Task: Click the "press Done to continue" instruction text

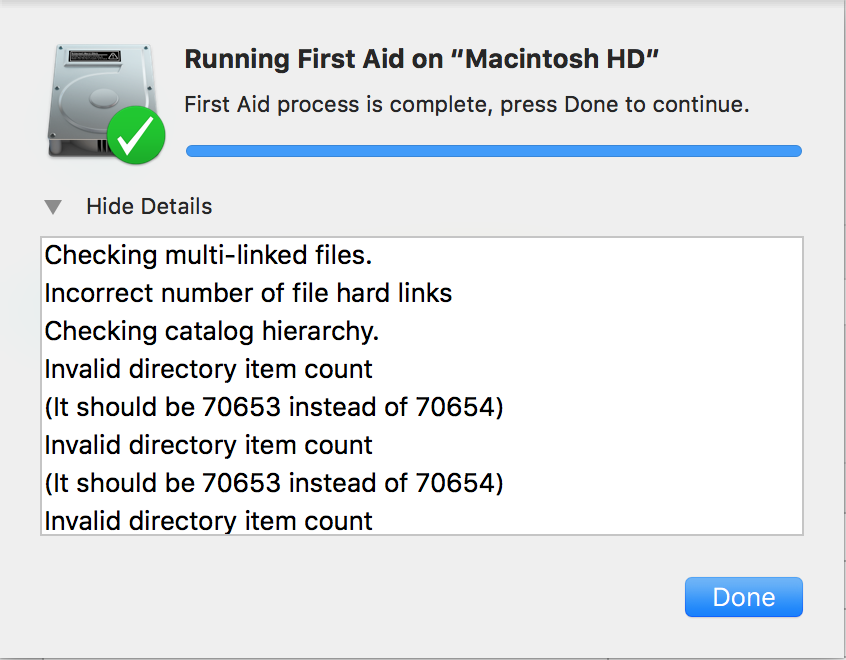Action: coord(620,105)
